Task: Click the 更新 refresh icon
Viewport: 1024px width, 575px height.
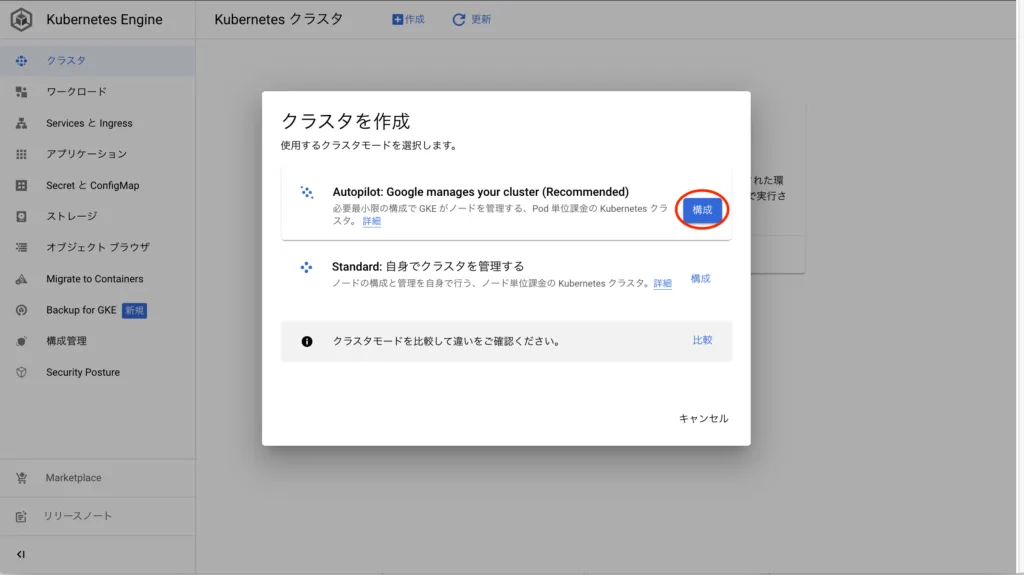Action: click(x=458, y=20)
